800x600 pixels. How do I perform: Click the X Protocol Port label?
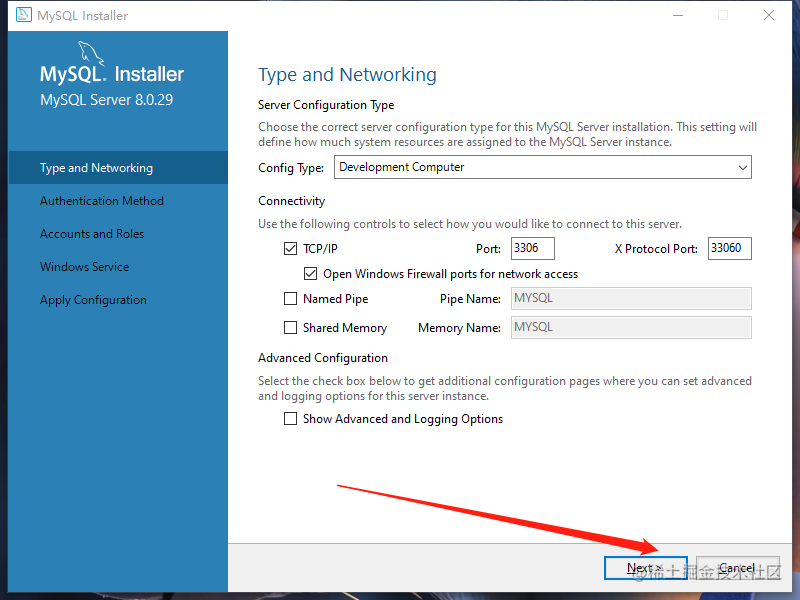click(x=656, y=249)
